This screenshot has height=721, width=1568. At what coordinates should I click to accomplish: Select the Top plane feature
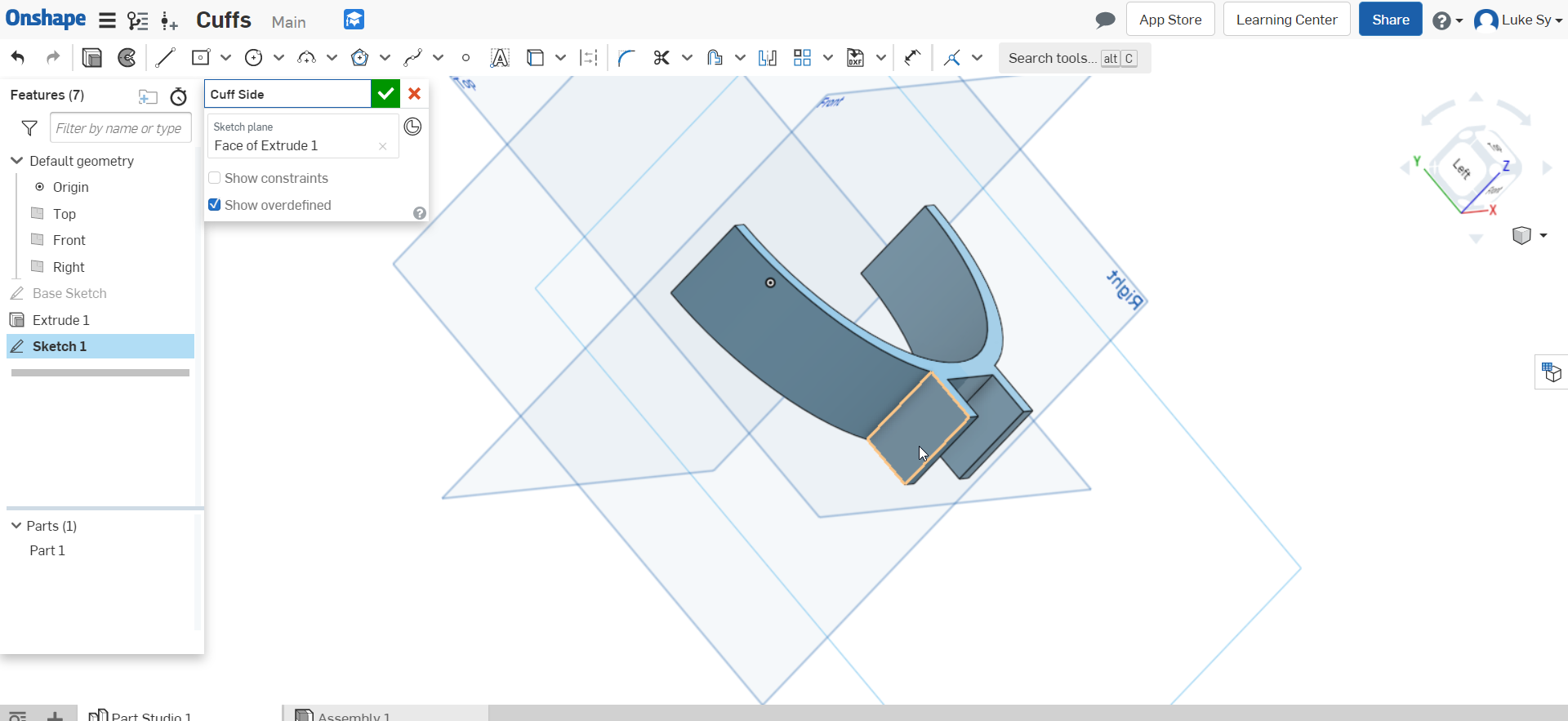pyautogui.click(x=65, y=214)
